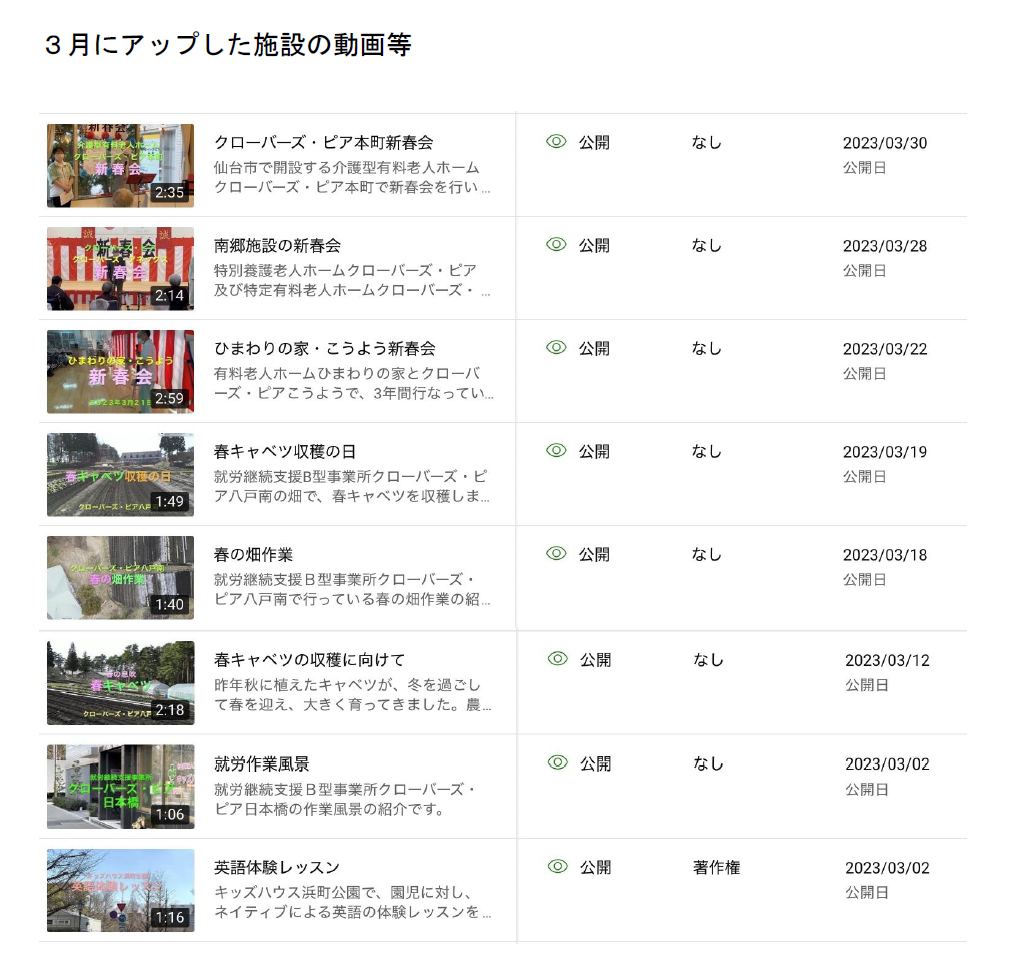Click the date 2023/03/22

(885, 349)
